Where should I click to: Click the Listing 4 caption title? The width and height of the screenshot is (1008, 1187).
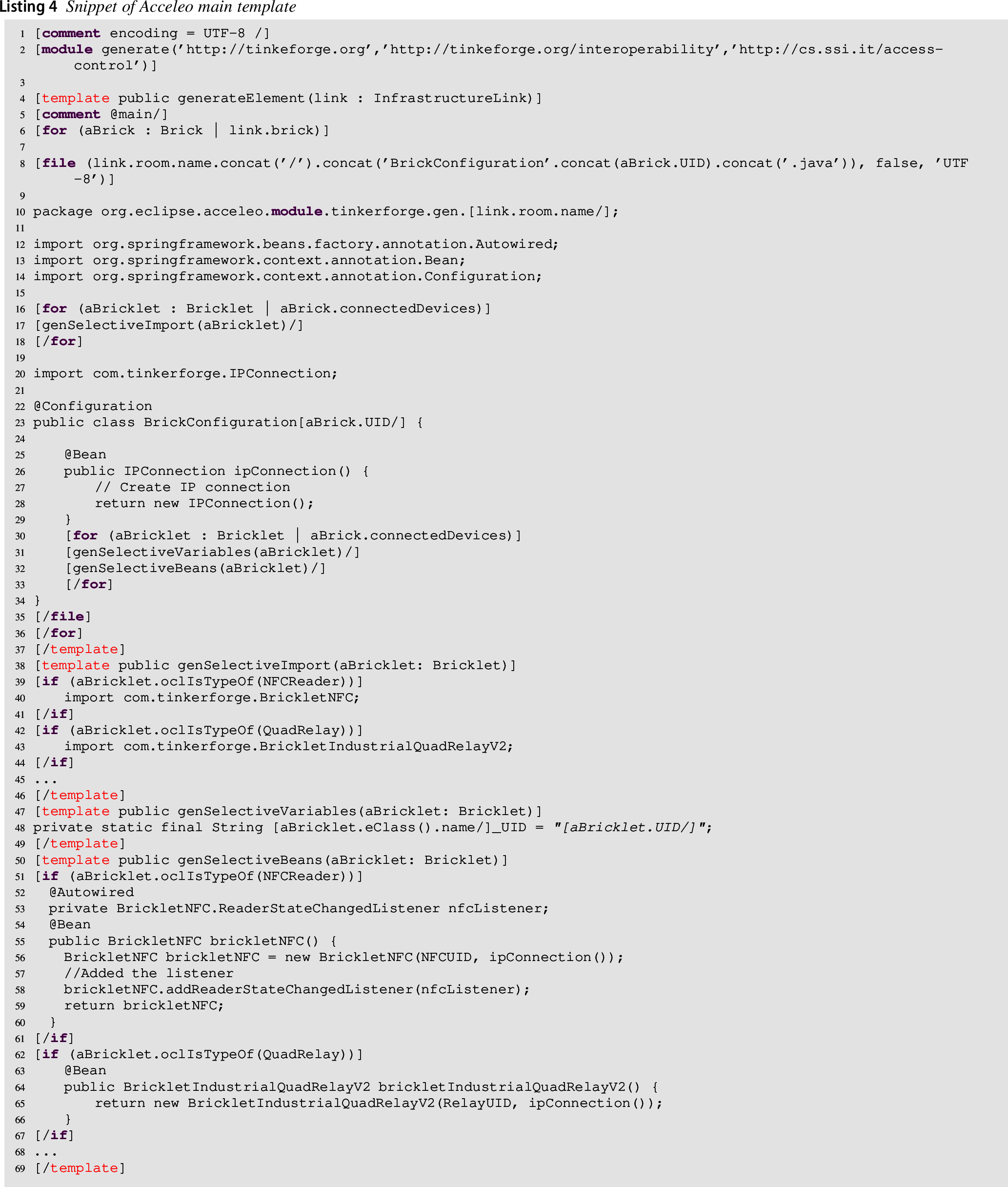click(x=148, y=7)
